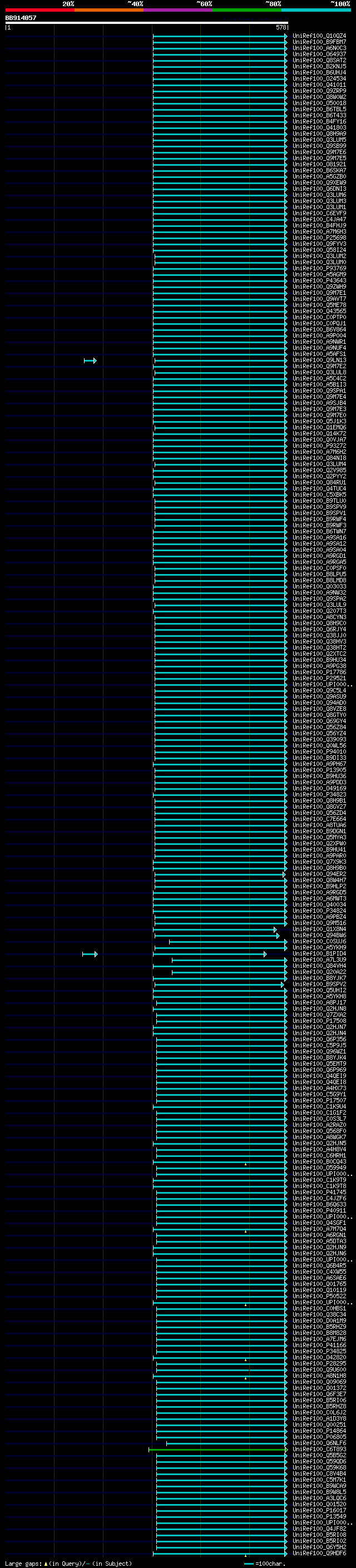Select UniRef100_Q9HDF6 label
Viewport: 356px width, 1568px height.
coord(319,1554)
